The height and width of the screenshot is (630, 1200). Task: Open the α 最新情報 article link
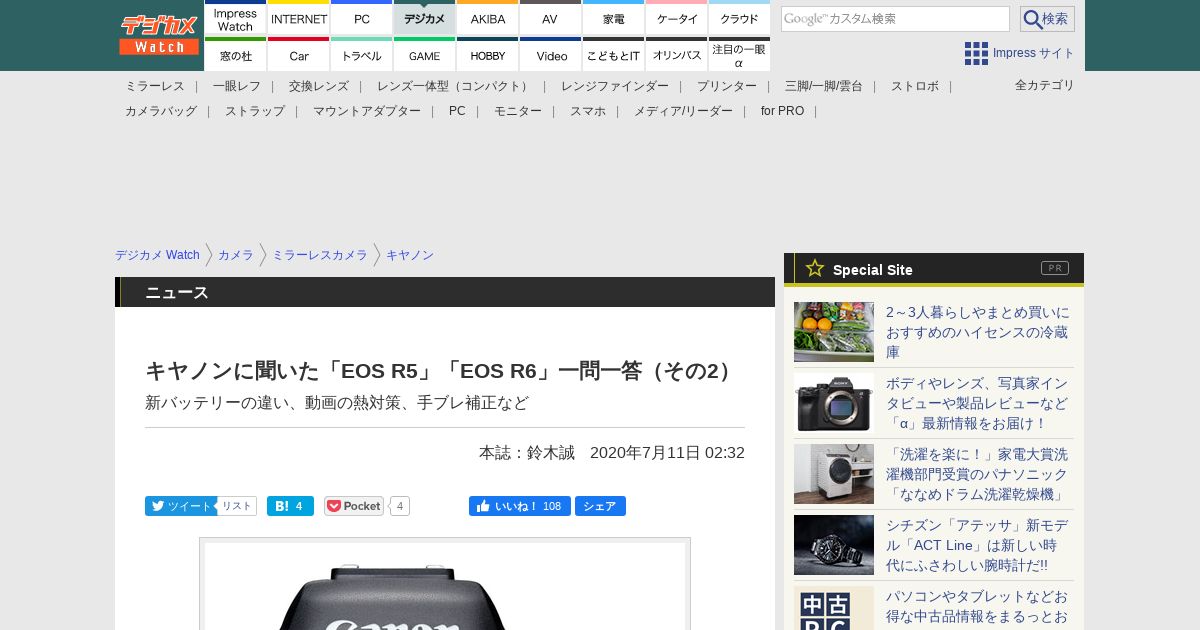coord(977,403)
